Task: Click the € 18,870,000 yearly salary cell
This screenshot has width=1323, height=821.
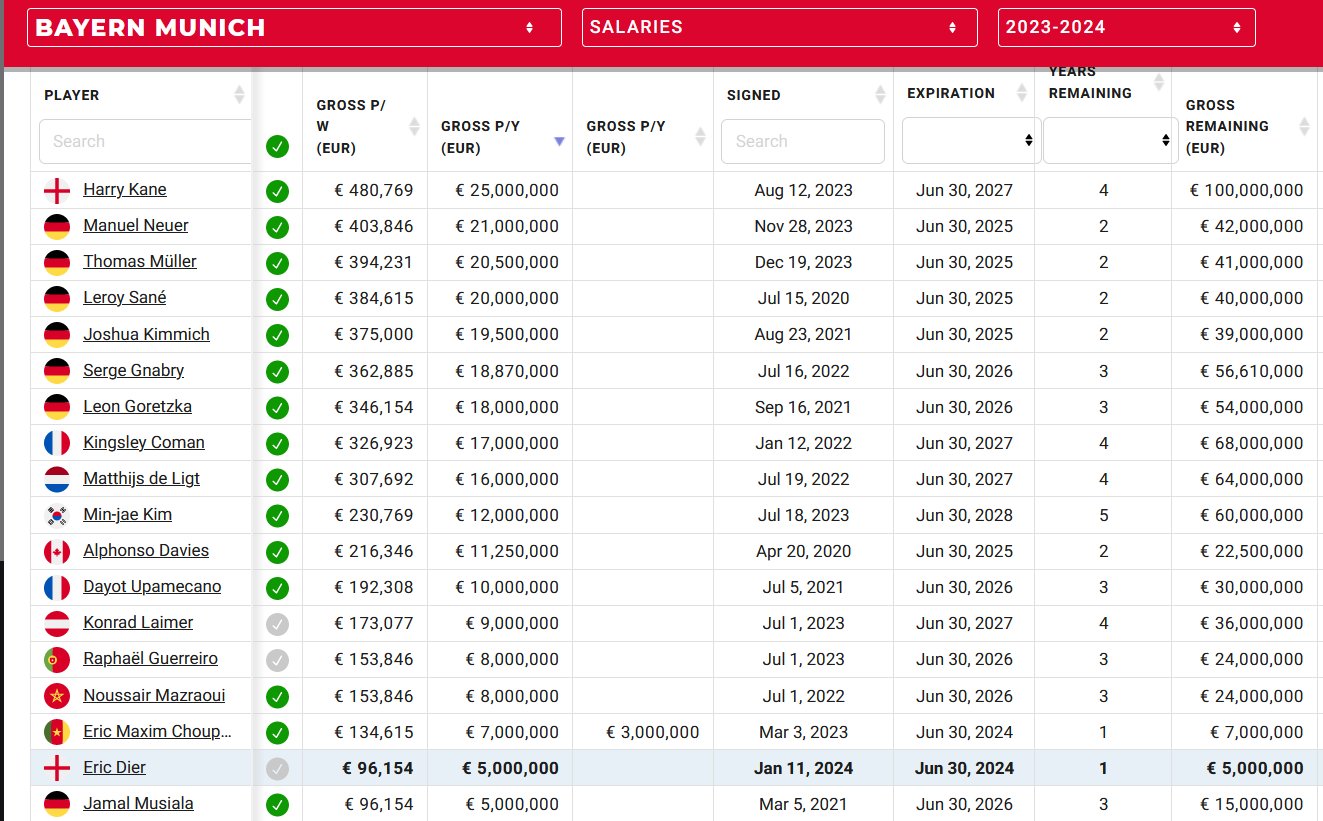Action: 507,371
